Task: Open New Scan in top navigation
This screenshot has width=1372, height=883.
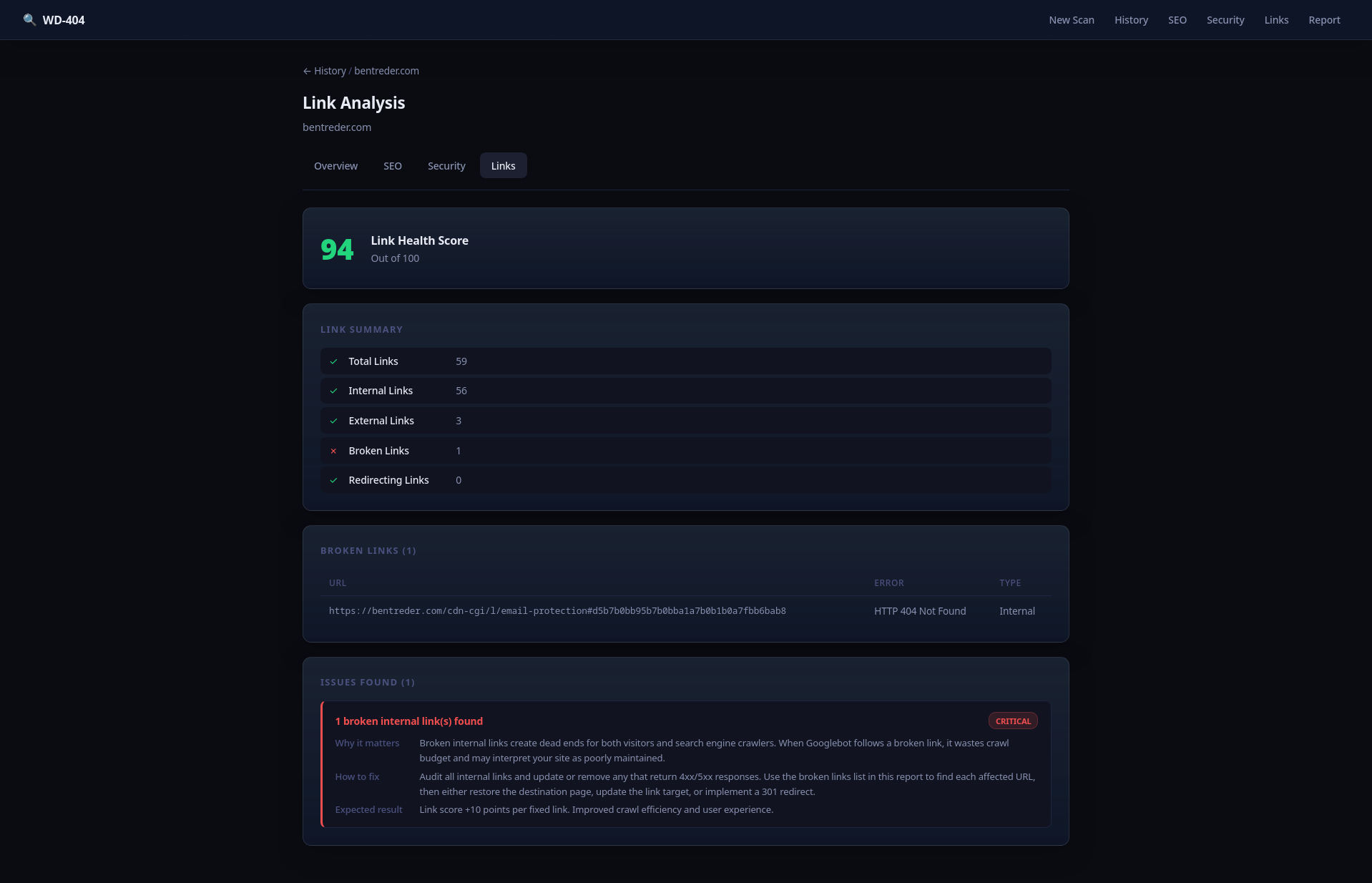Action: 1071,20
